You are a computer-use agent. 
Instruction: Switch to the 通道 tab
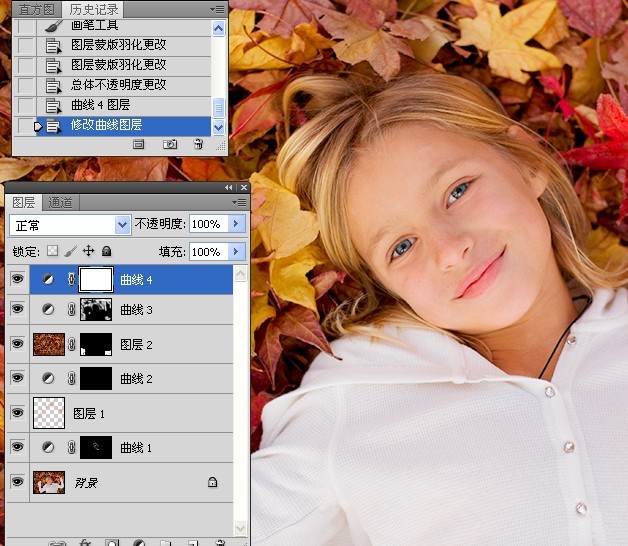click(x=60, y=202)
